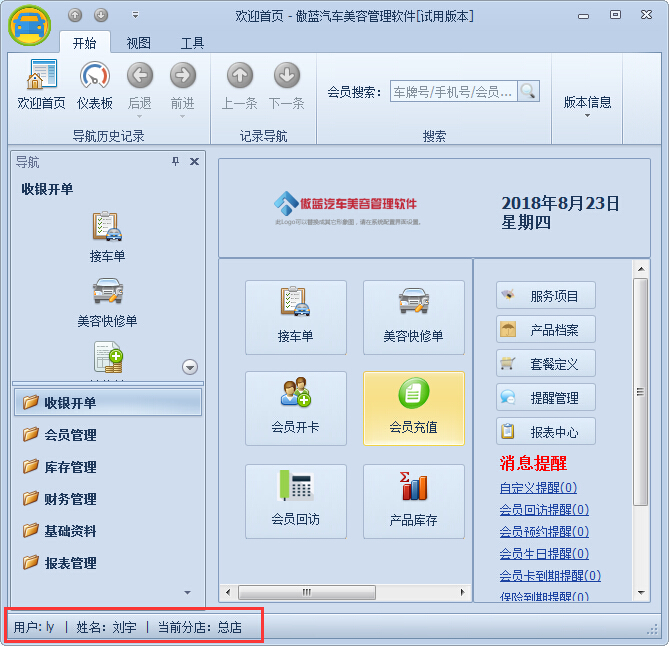Viewport: 669px width, 646px height.
Task: Click the member search magnifier button
Action: point(528,91)
